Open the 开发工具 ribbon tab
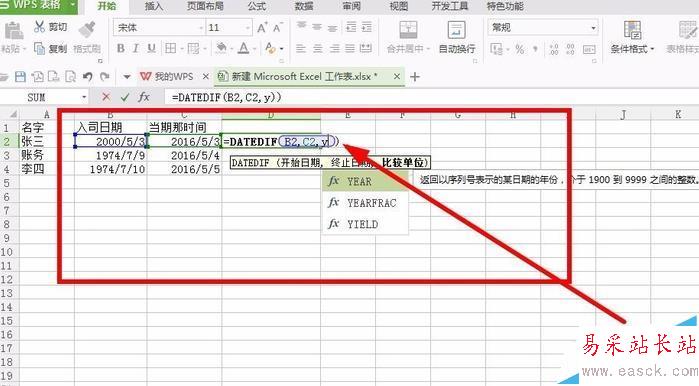 click(449, 6)
